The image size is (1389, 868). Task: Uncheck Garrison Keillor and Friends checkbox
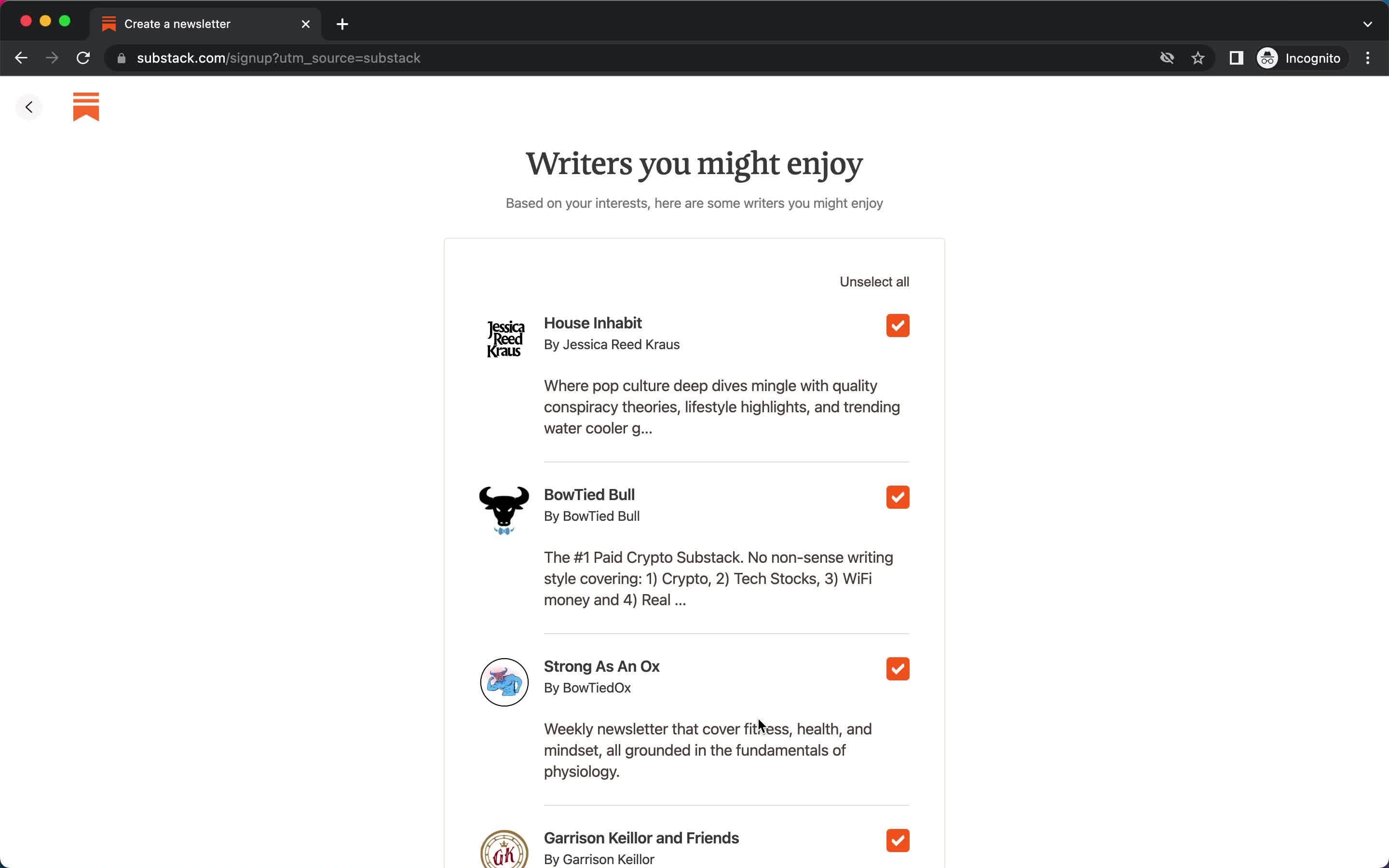(x=898, y=841)
